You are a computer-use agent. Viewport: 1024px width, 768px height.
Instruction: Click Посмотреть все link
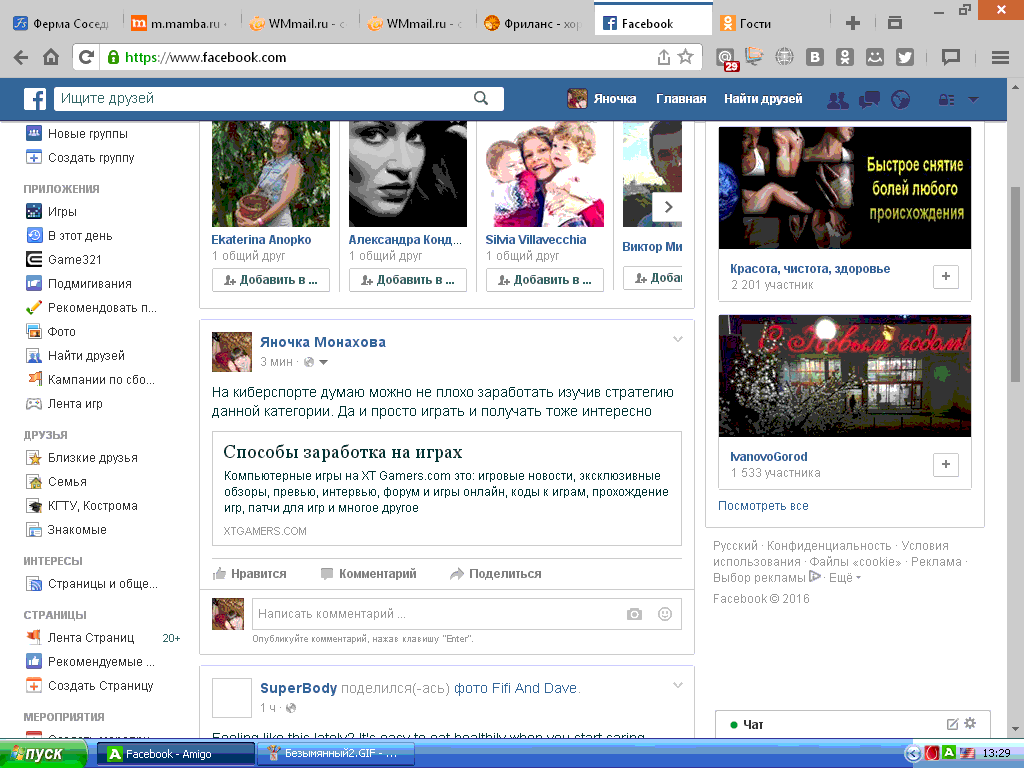[x=763, y=506]
